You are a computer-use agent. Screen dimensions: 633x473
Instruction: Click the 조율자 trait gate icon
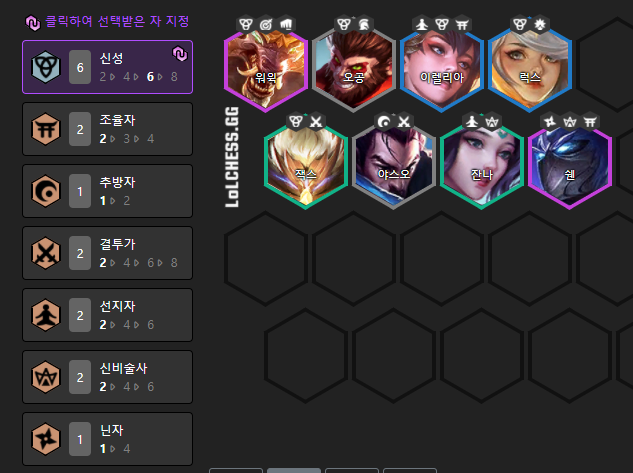point(46,129)
